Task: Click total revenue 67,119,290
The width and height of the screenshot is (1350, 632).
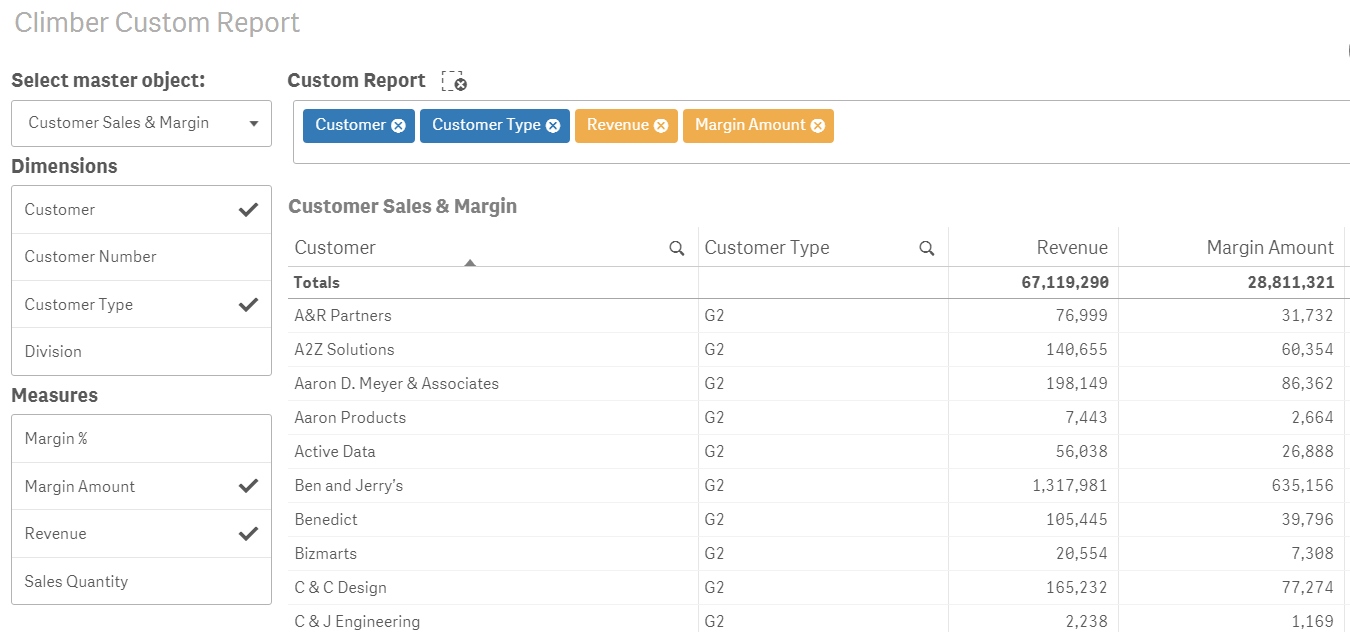Action: click(x=1065, y=283)
